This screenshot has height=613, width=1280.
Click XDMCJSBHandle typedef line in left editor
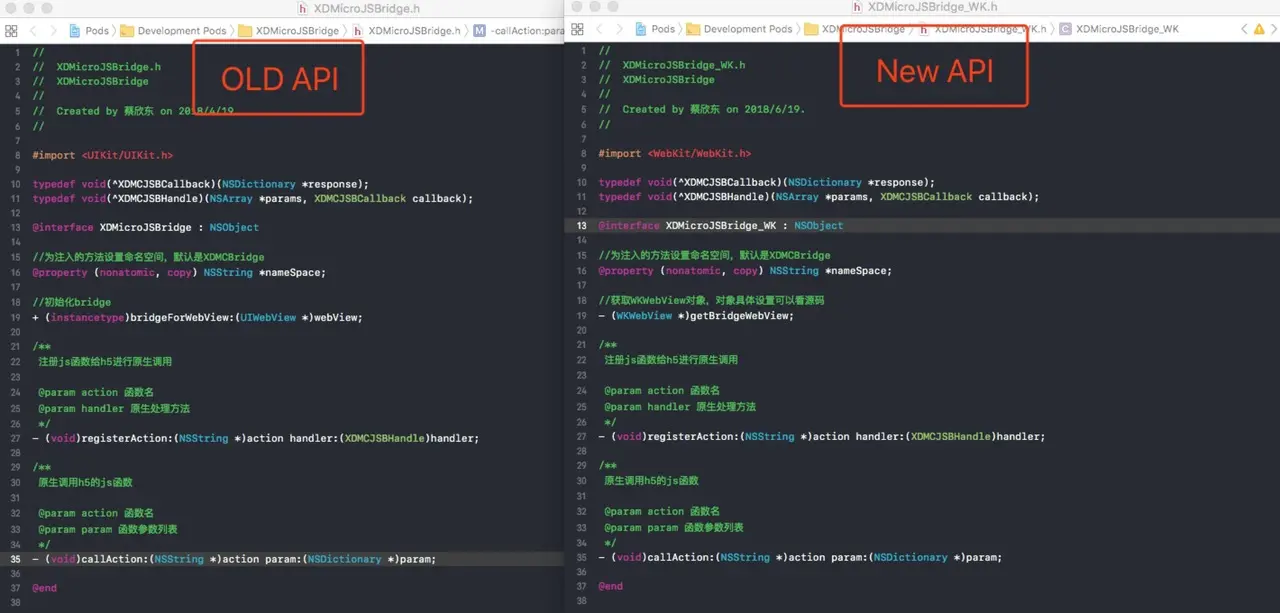pos(253,198)
